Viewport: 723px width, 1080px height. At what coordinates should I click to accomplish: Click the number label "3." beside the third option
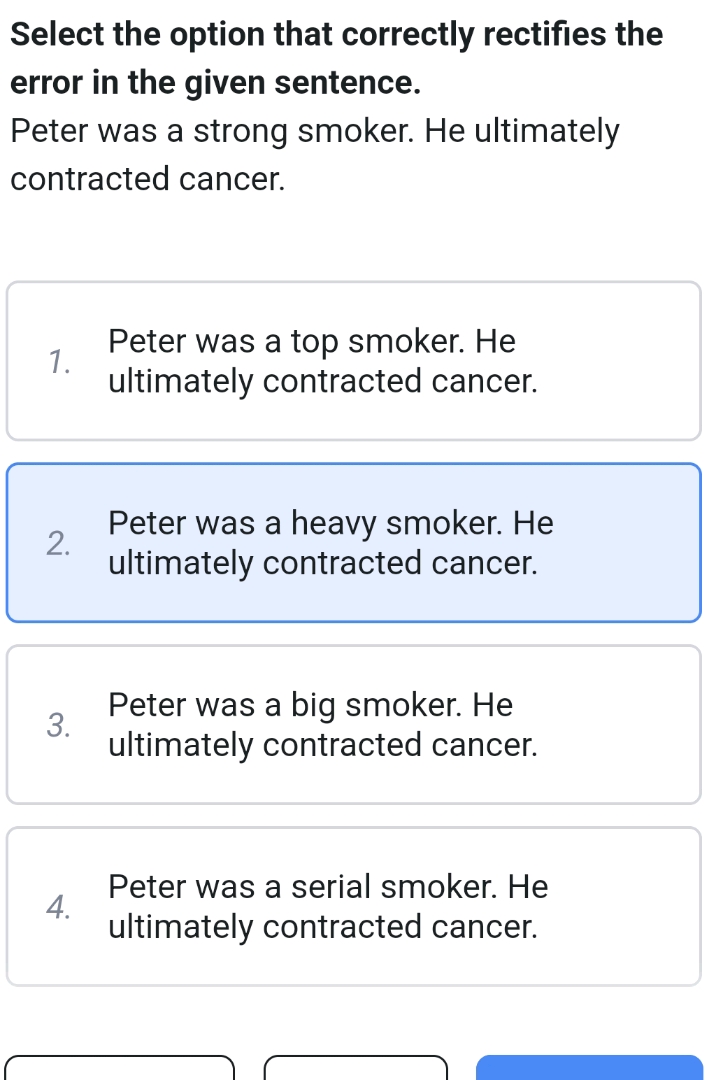[59, 725]
